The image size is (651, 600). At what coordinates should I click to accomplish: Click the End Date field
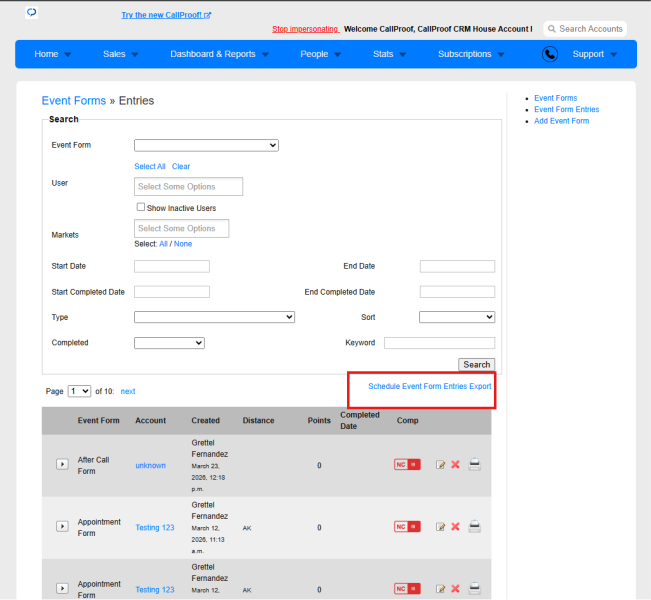click(457, 267)
